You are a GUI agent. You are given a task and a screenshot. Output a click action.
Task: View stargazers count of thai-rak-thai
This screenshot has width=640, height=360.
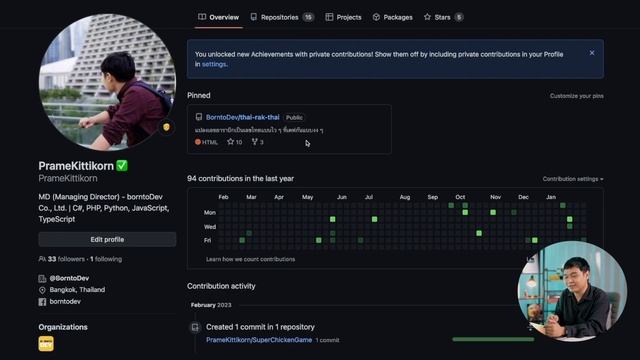[x=235, y=142]
